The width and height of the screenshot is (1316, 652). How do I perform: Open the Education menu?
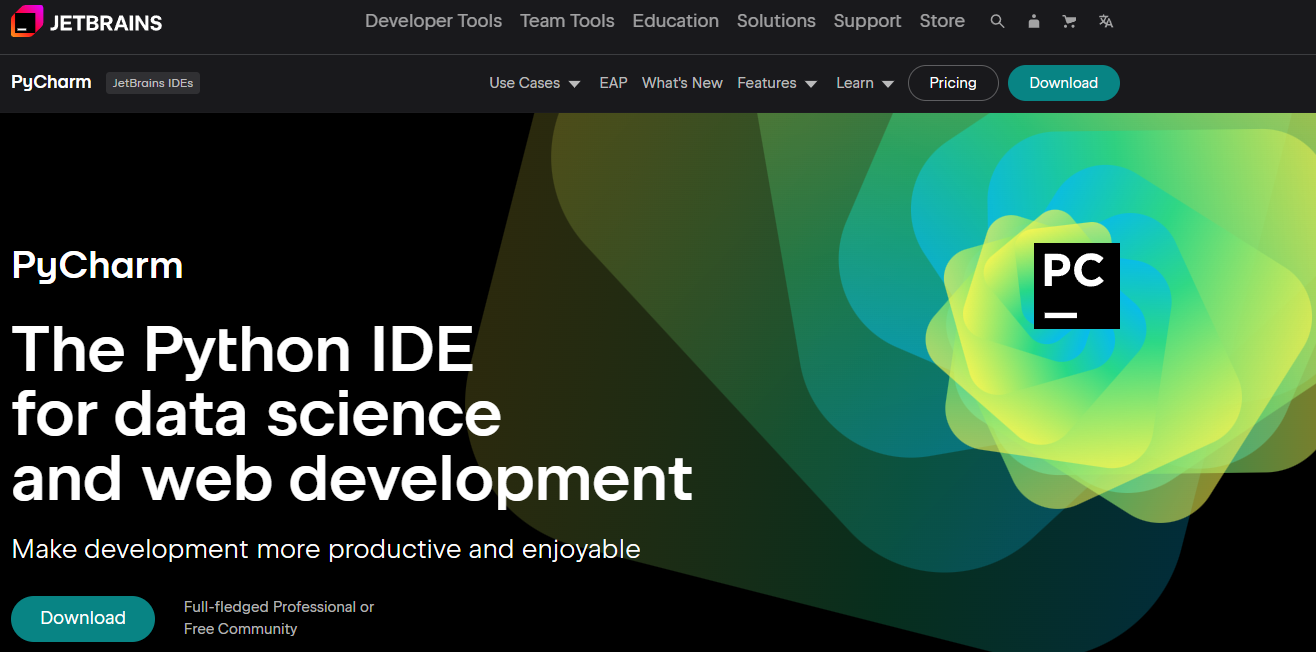tap(676, 21)
